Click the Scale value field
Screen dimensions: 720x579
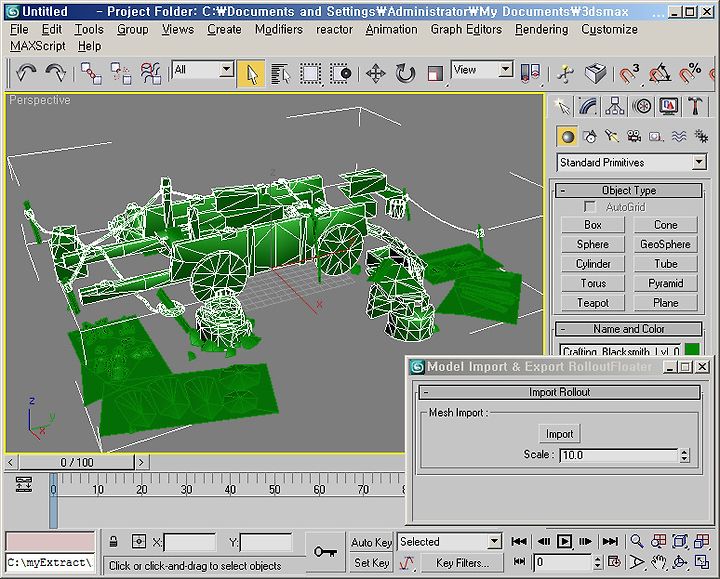(x=618, y=455)
